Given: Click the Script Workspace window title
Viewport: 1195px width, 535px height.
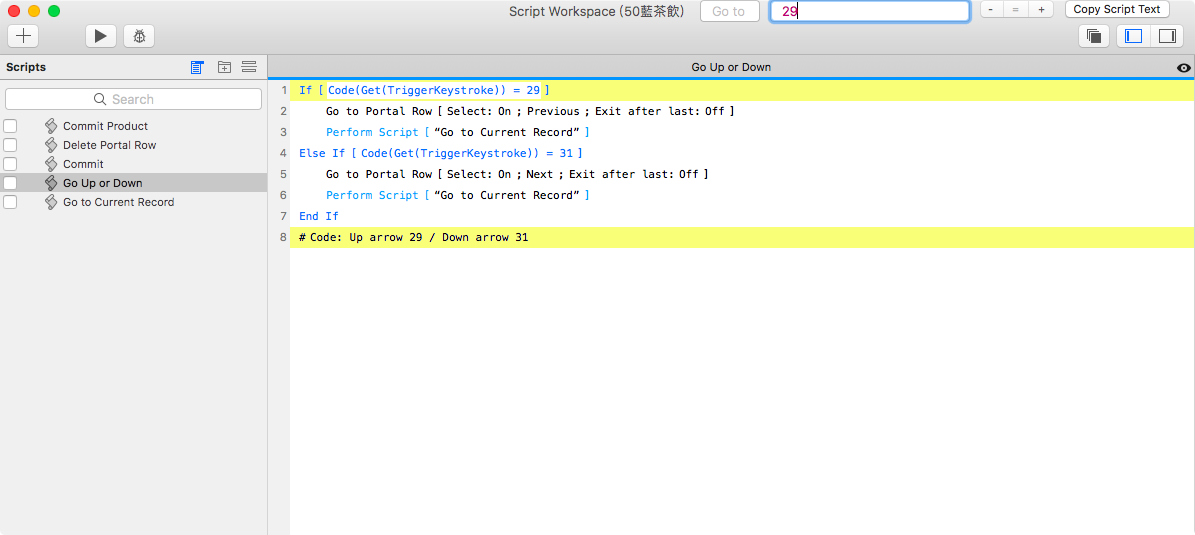Looking at the screenshot, I should 597,11.
